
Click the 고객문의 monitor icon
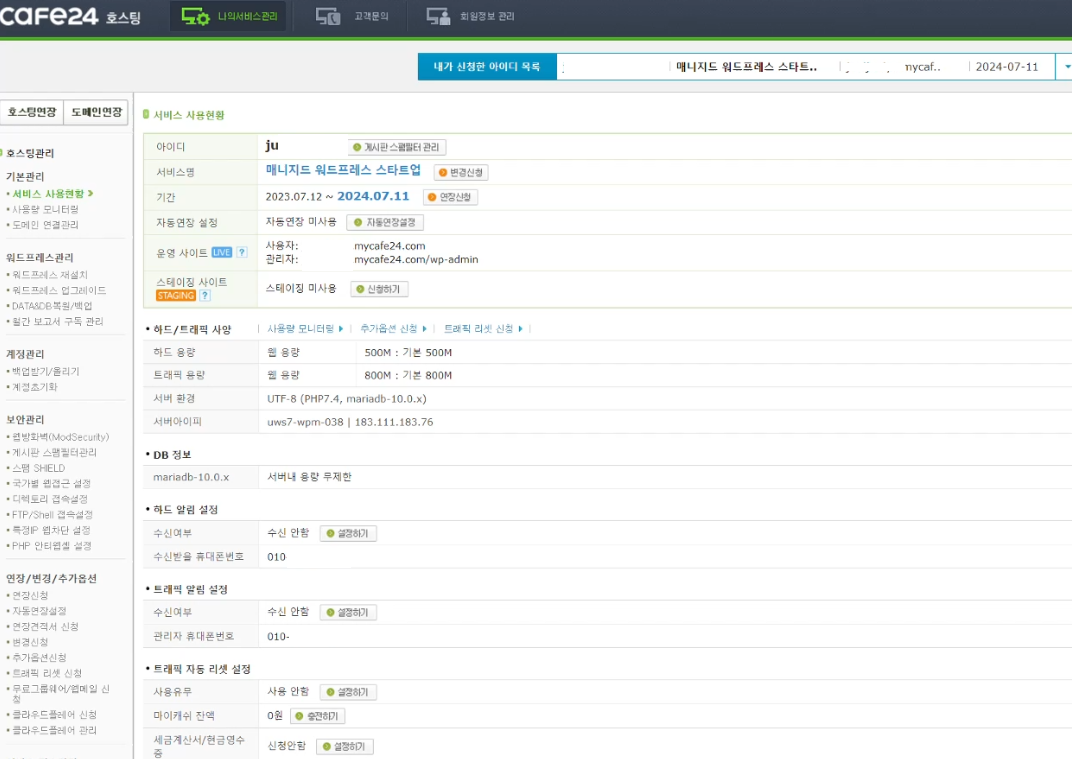coord(327,16)
